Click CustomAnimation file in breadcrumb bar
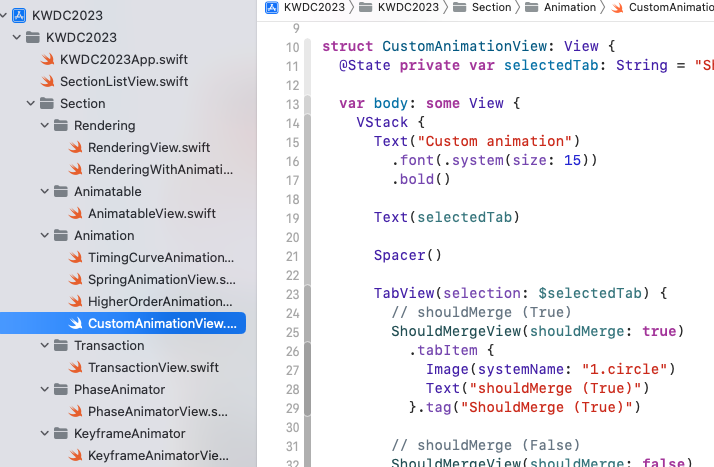 click(662, 7)
